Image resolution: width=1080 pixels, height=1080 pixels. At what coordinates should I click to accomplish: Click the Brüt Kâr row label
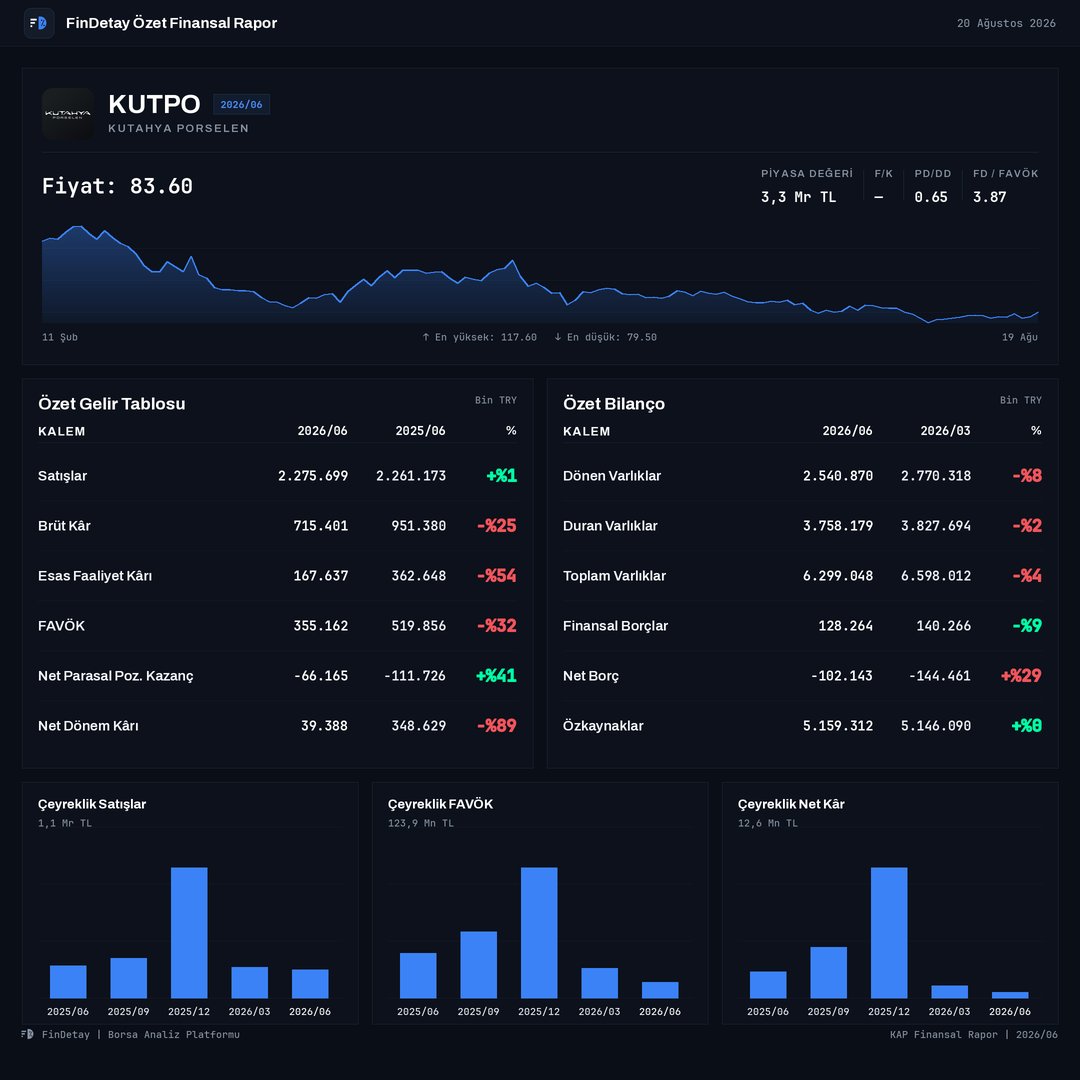pyautogui.click(x=64, y=526)
